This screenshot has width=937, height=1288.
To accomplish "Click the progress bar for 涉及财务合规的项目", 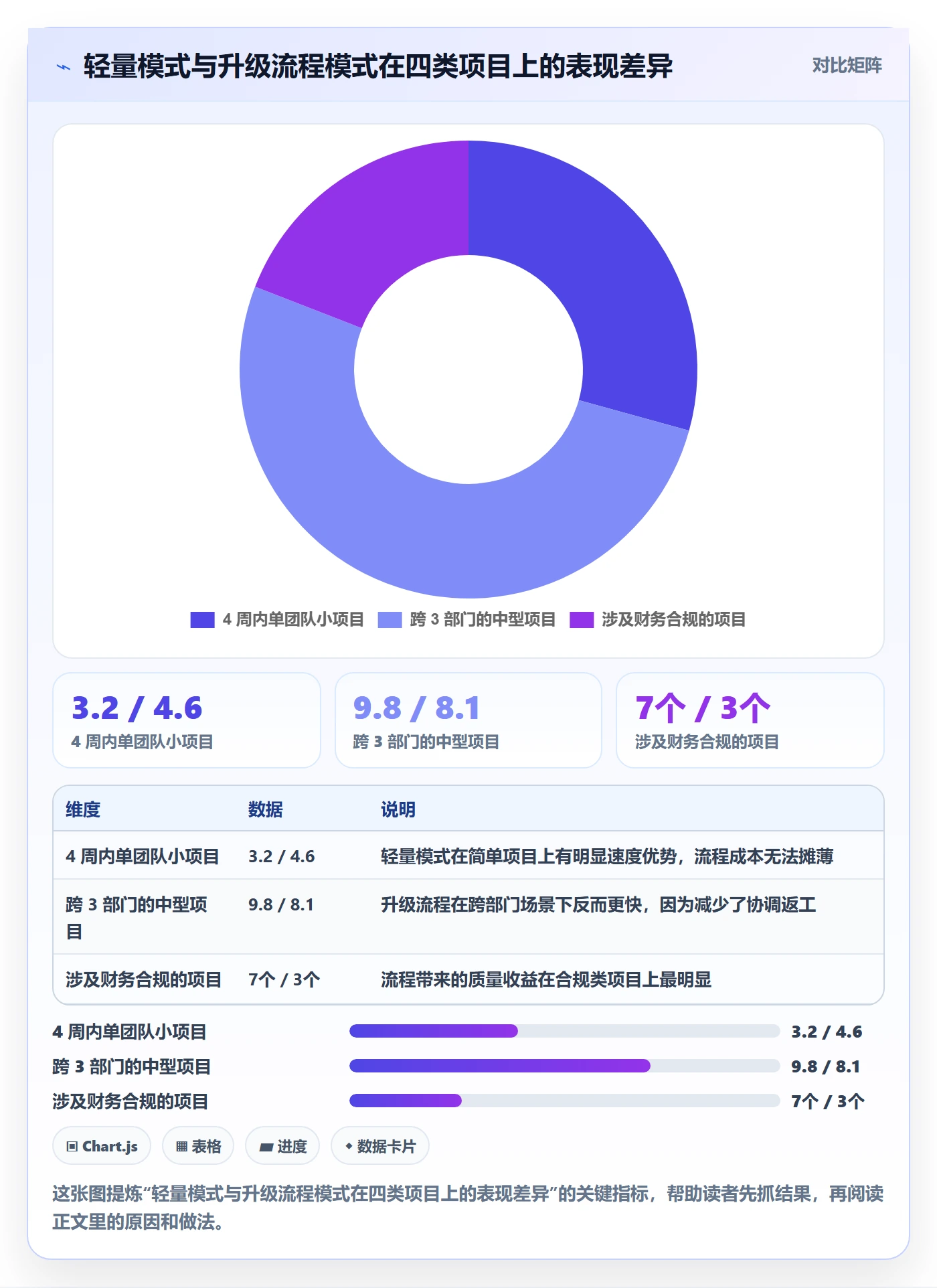I will point(565,1101).
